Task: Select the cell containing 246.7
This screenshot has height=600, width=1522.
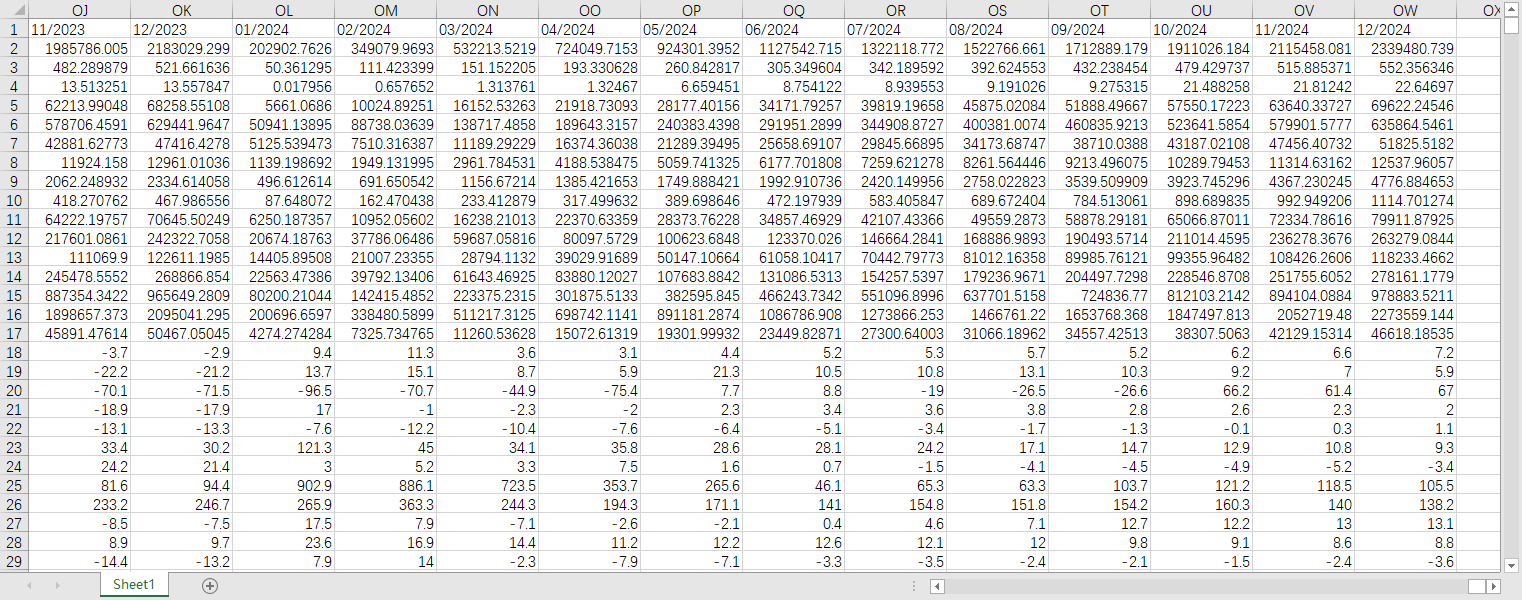Action: 181,504
